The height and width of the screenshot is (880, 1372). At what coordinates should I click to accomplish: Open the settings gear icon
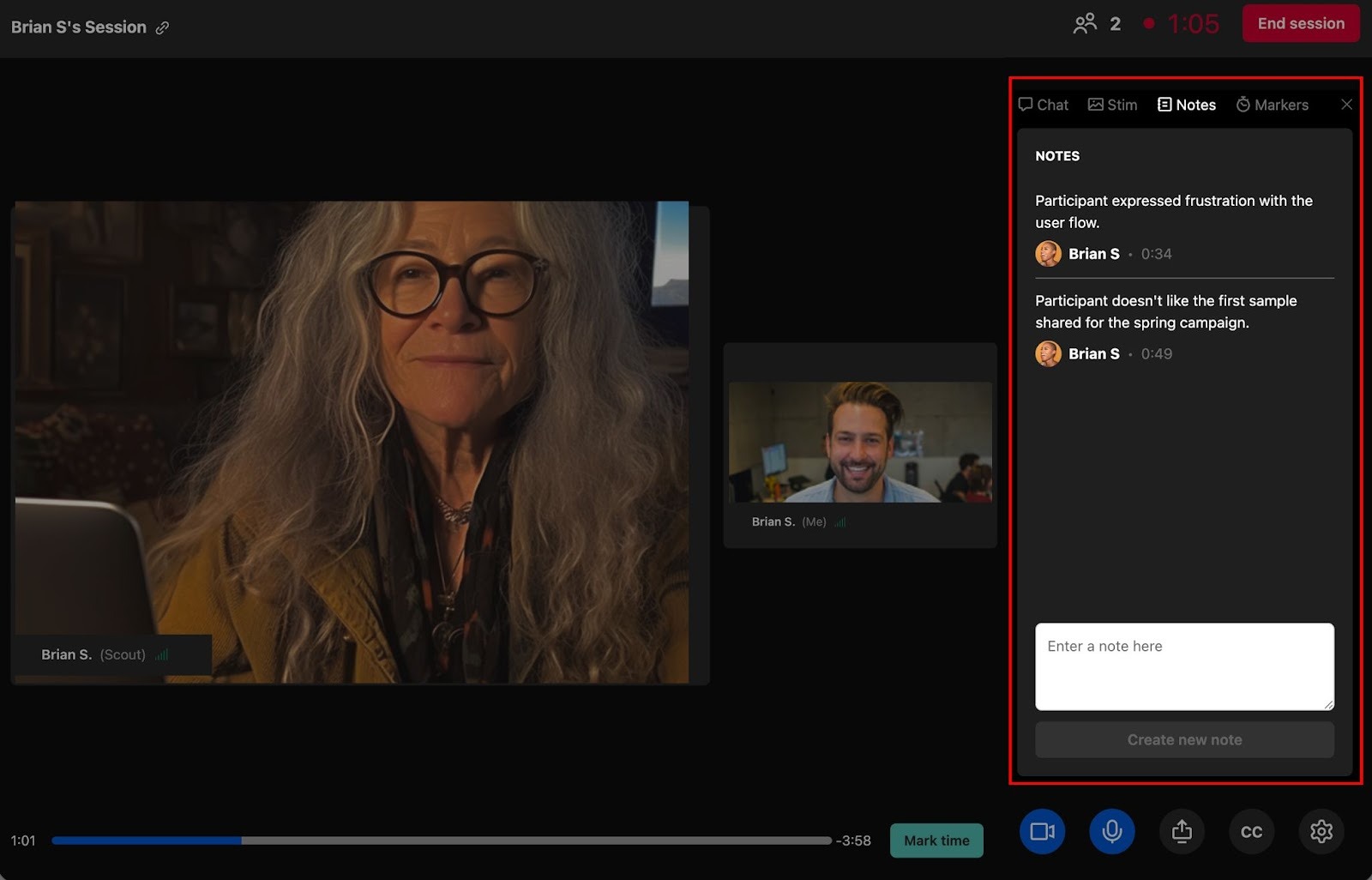1321,831
